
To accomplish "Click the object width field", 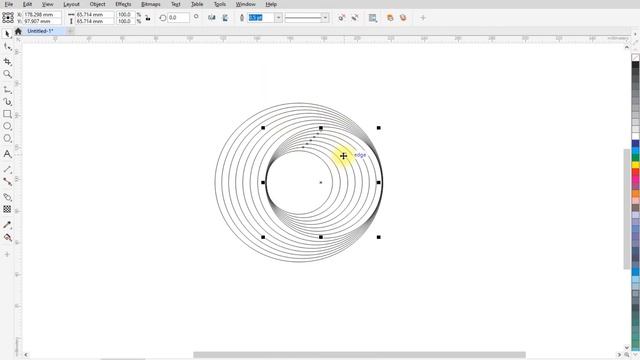I will (x=94, y=14).
